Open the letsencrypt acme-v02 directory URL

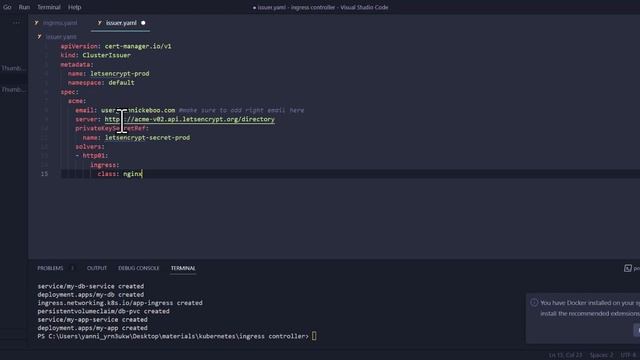coord(189,120)
